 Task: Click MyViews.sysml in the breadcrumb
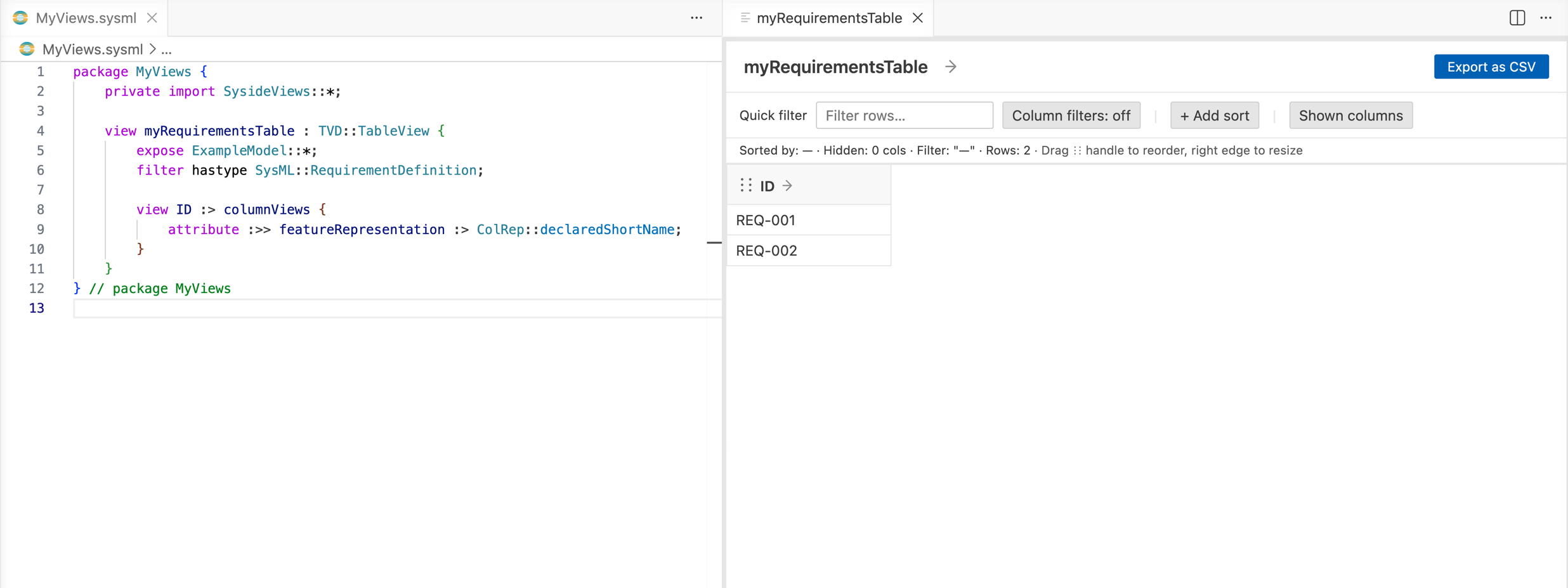[92, 49]
